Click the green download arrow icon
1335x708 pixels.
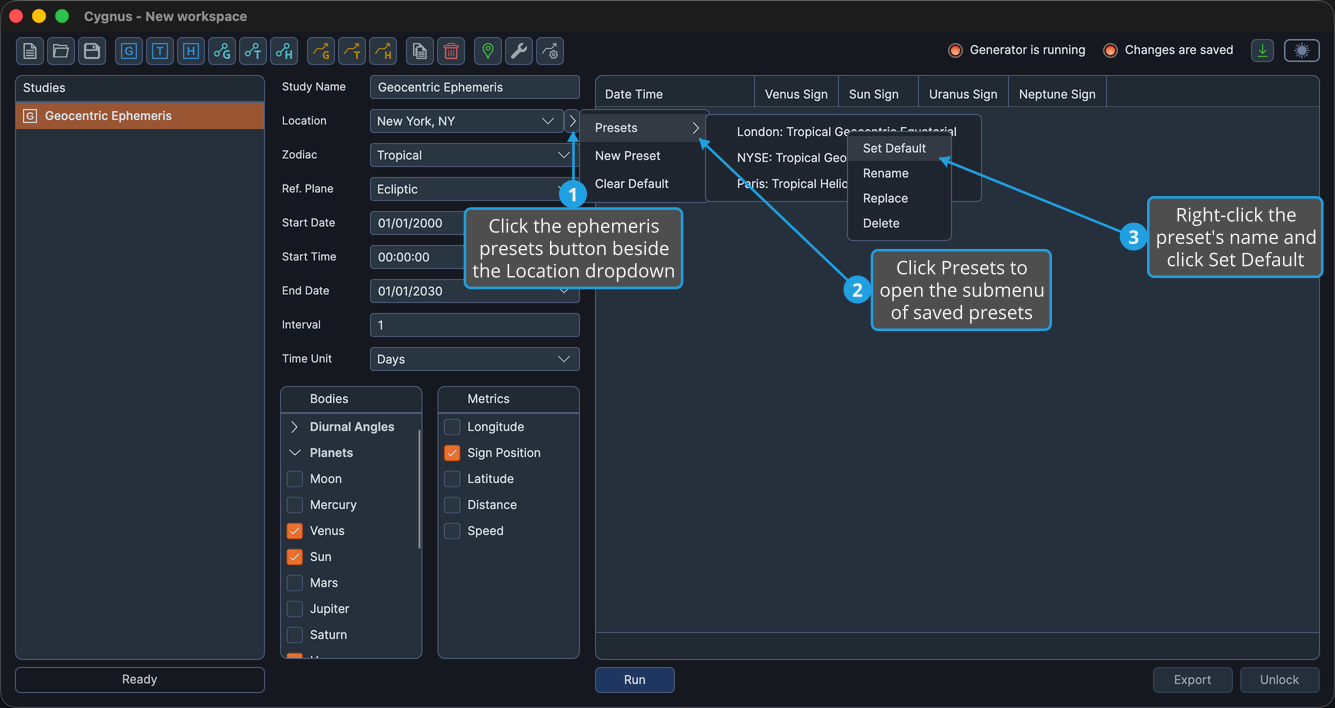click(1263, 51)
